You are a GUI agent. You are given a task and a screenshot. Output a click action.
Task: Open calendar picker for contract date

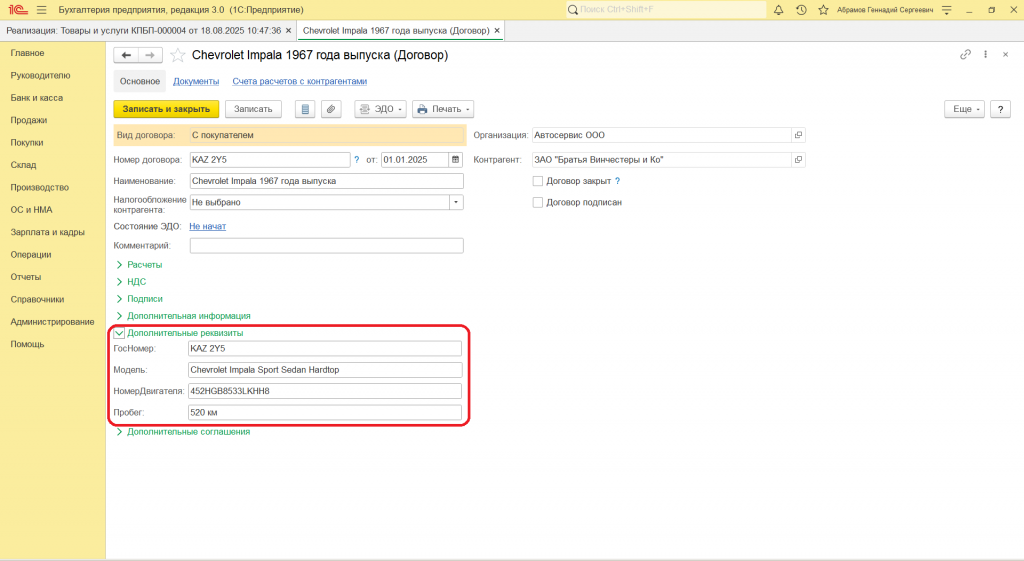coord(456,159)
